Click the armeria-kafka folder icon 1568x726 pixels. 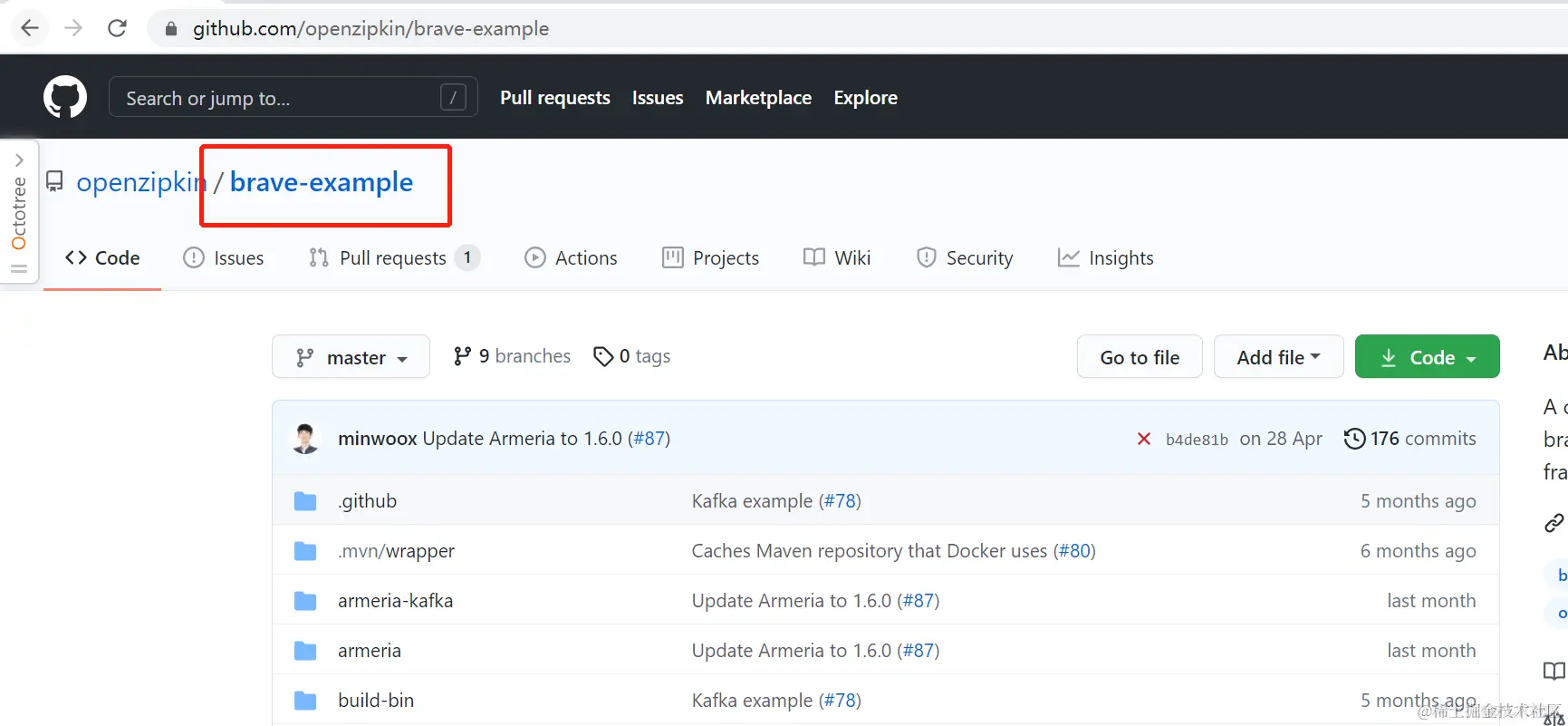305,601
